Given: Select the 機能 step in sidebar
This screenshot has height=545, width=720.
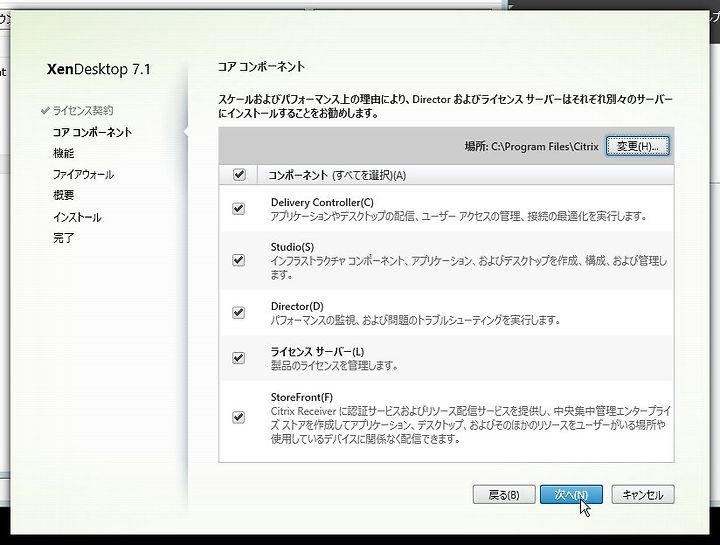Looking at the screenshot, I should 63,153.
